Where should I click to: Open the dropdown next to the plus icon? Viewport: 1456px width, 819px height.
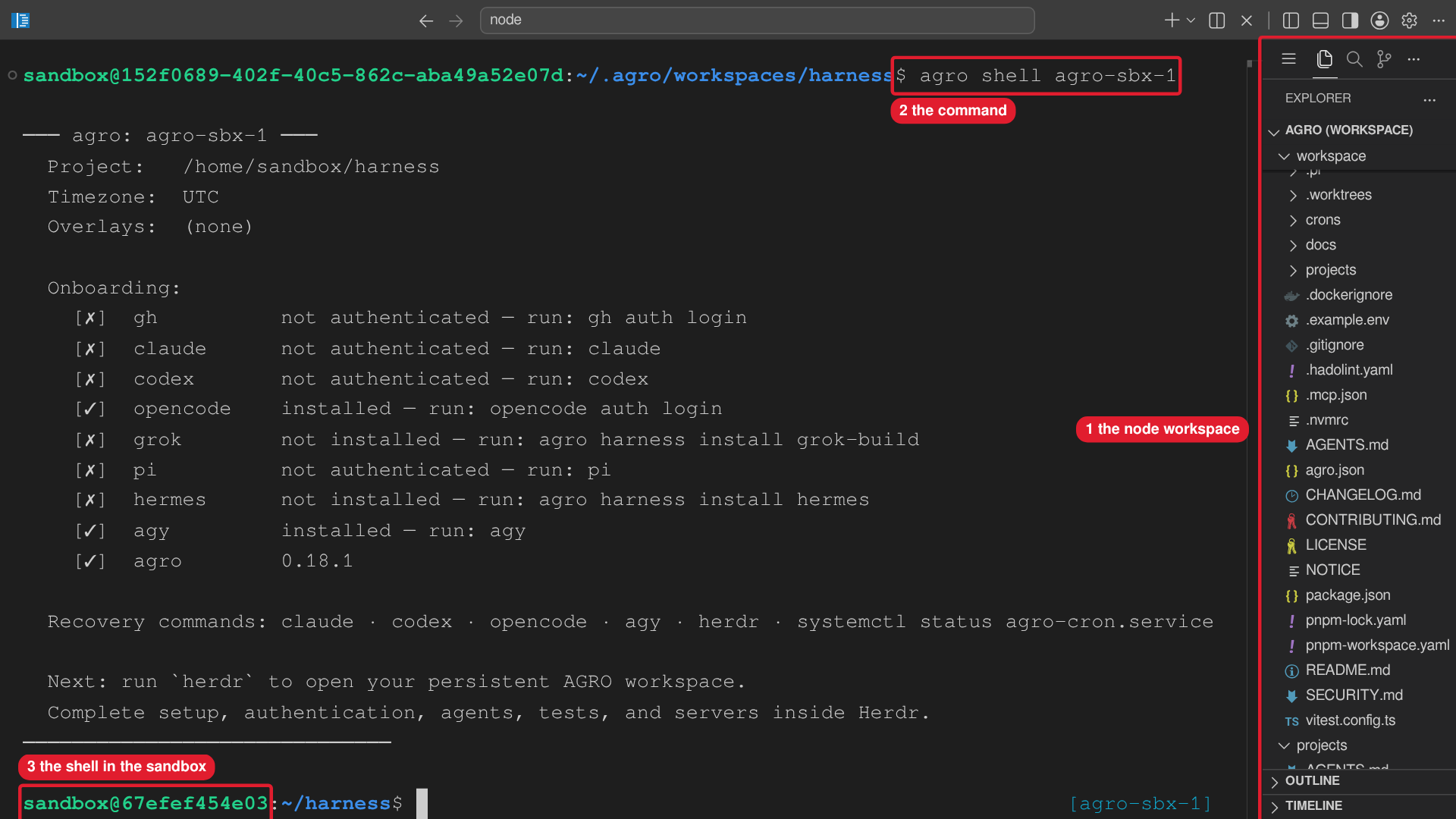(x=1191, y=20)
